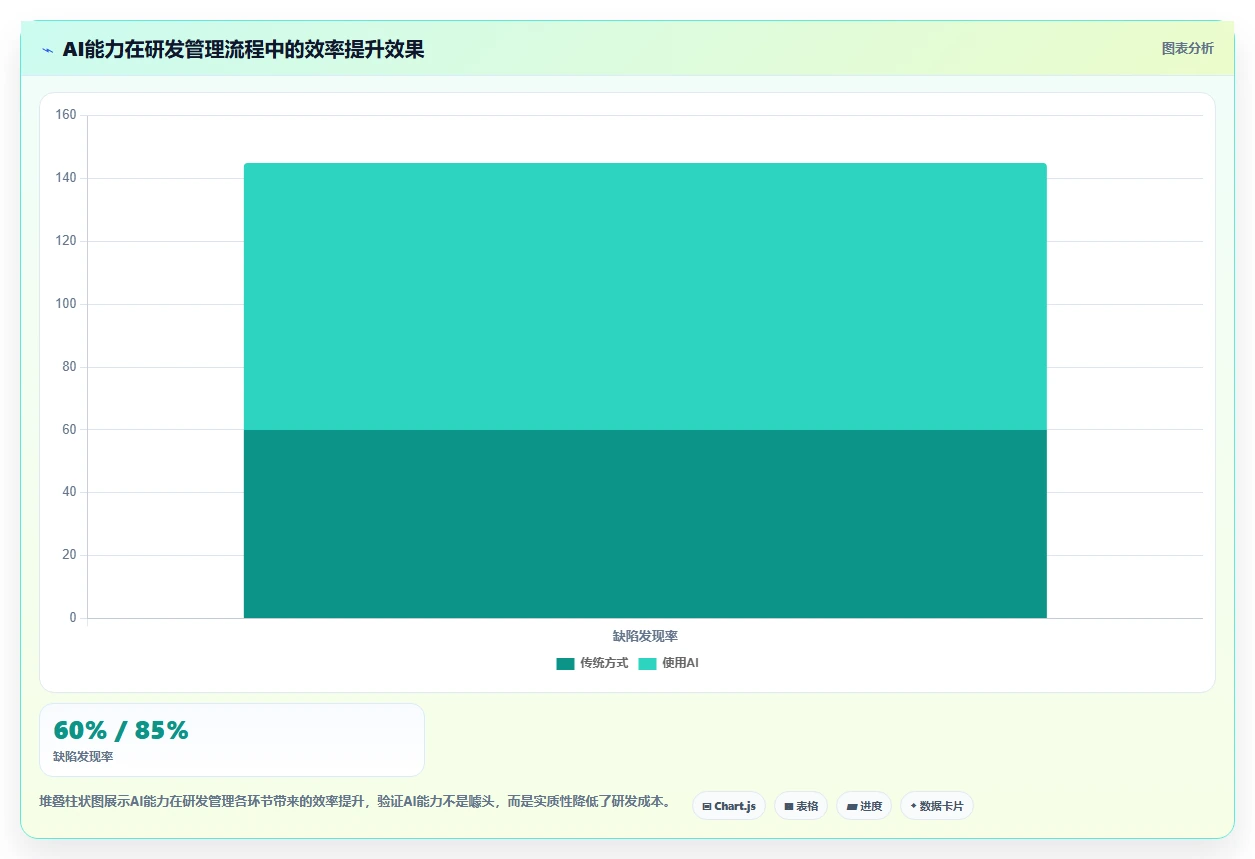Click the 图表分析 label in the header
This screenshot has width=1255, height=859.
(x=1187, y=48)
